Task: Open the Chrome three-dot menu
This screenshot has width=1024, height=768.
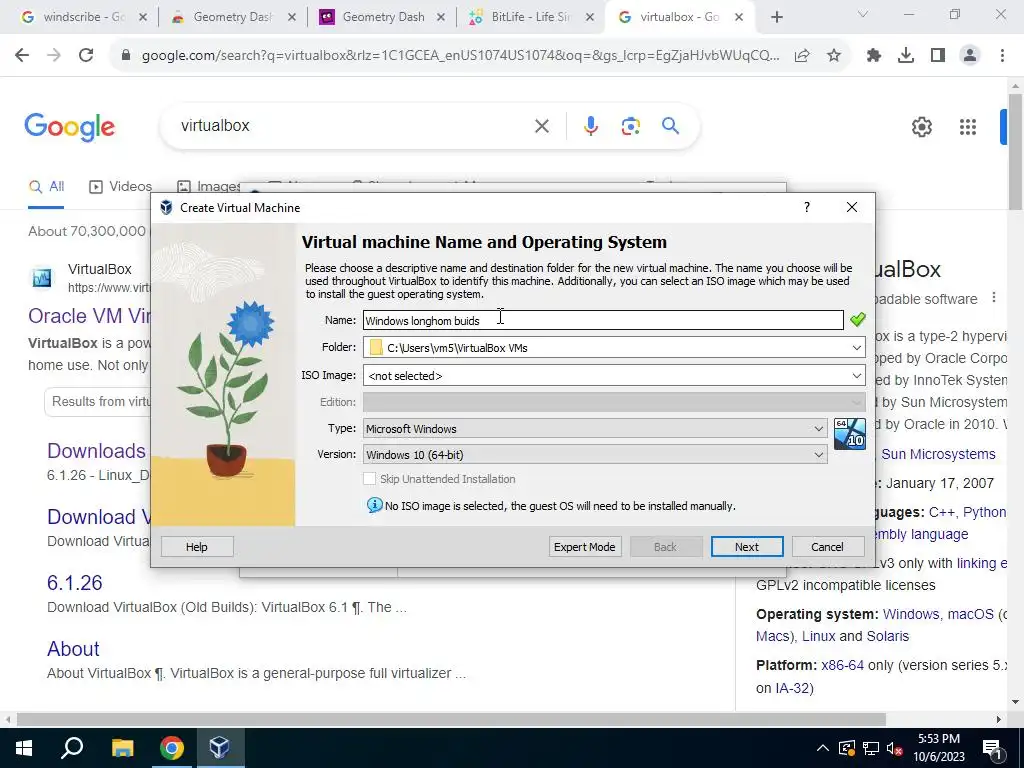Action: [x=1002, y=56]
